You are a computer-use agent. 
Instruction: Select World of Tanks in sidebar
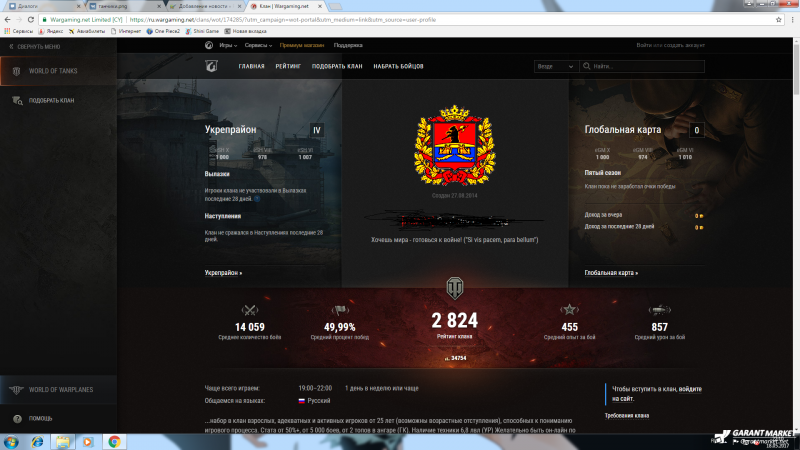pos(58,71)
